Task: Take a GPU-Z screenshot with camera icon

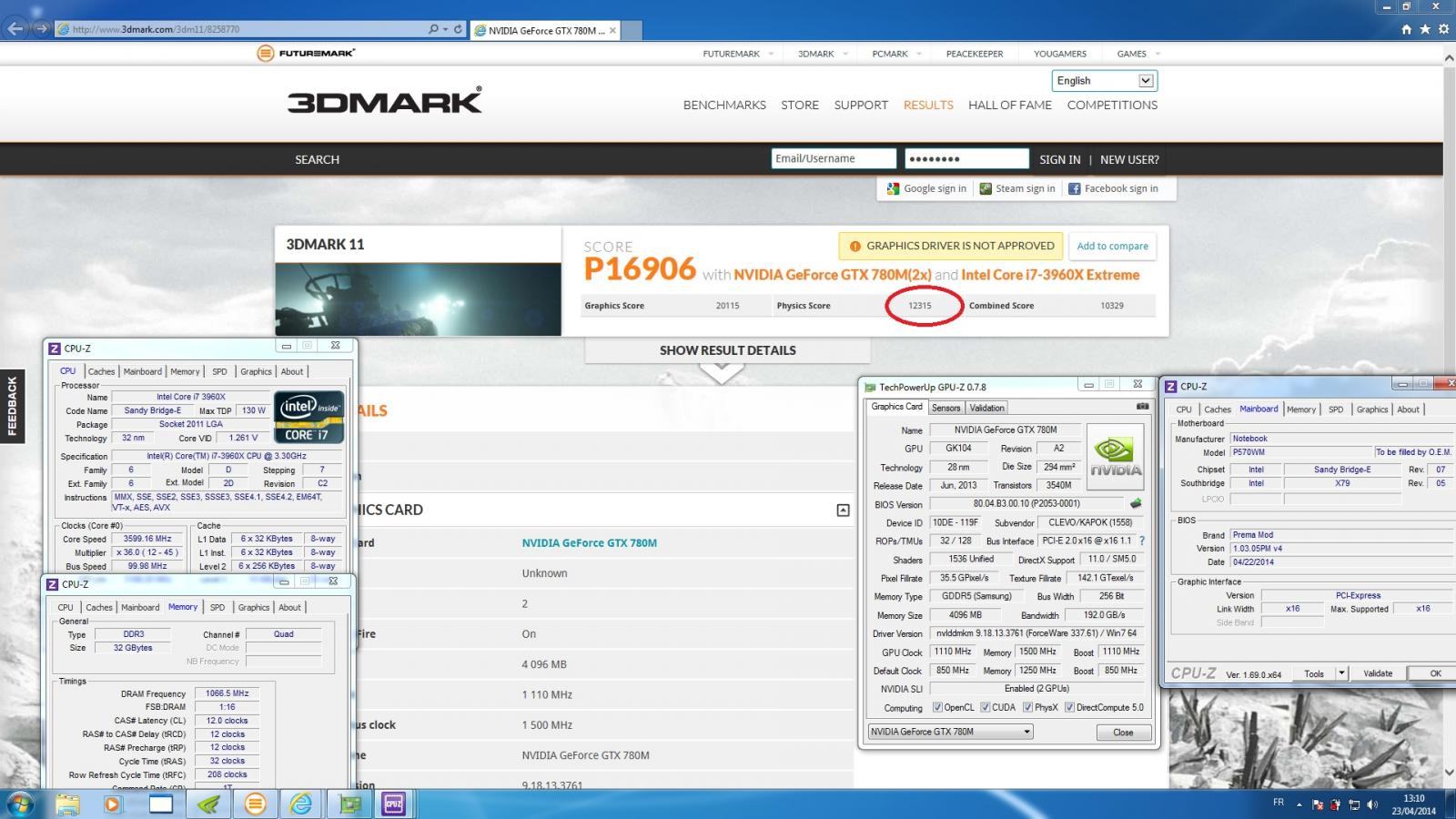Action: [1143, 407]
